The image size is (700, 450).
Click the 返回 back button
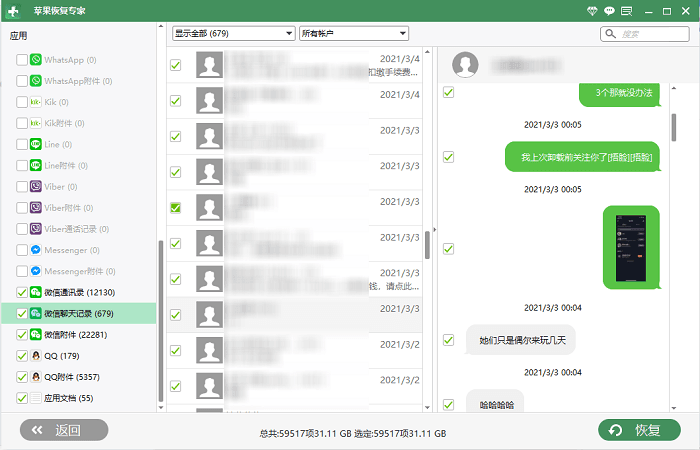64,430
